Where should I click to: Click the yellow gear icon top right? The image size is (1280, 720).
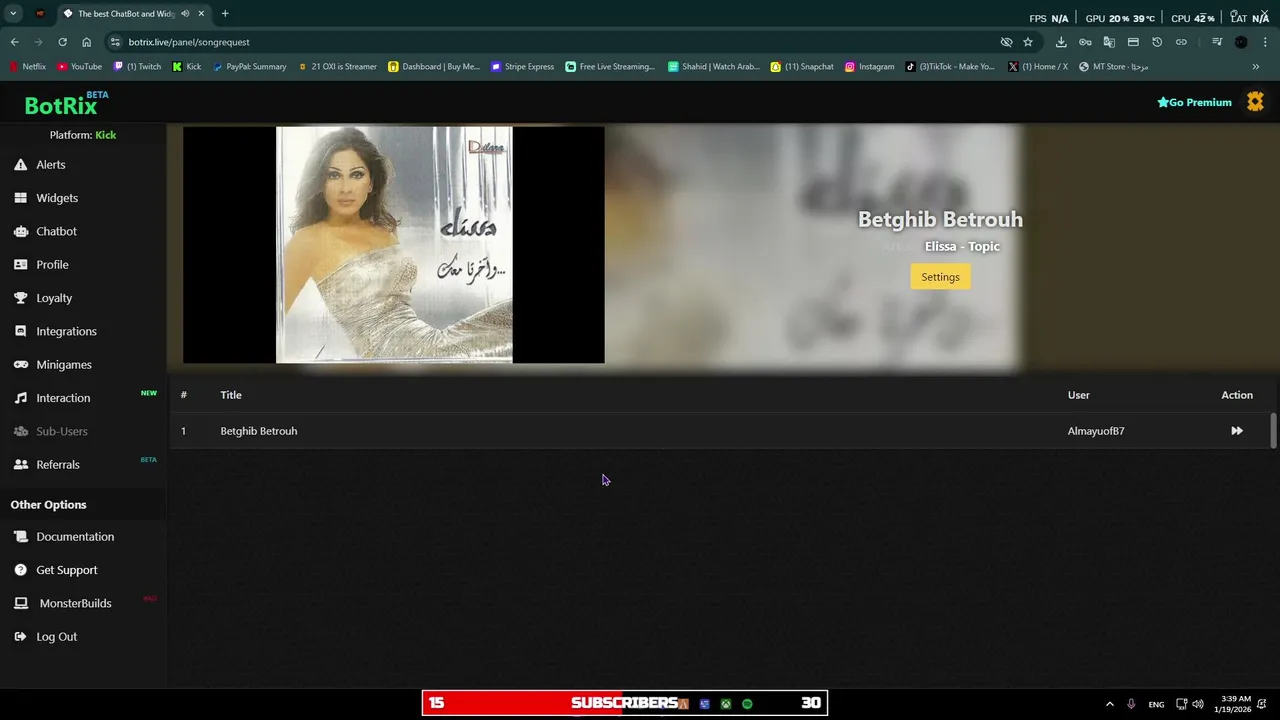pos(1255,102)
